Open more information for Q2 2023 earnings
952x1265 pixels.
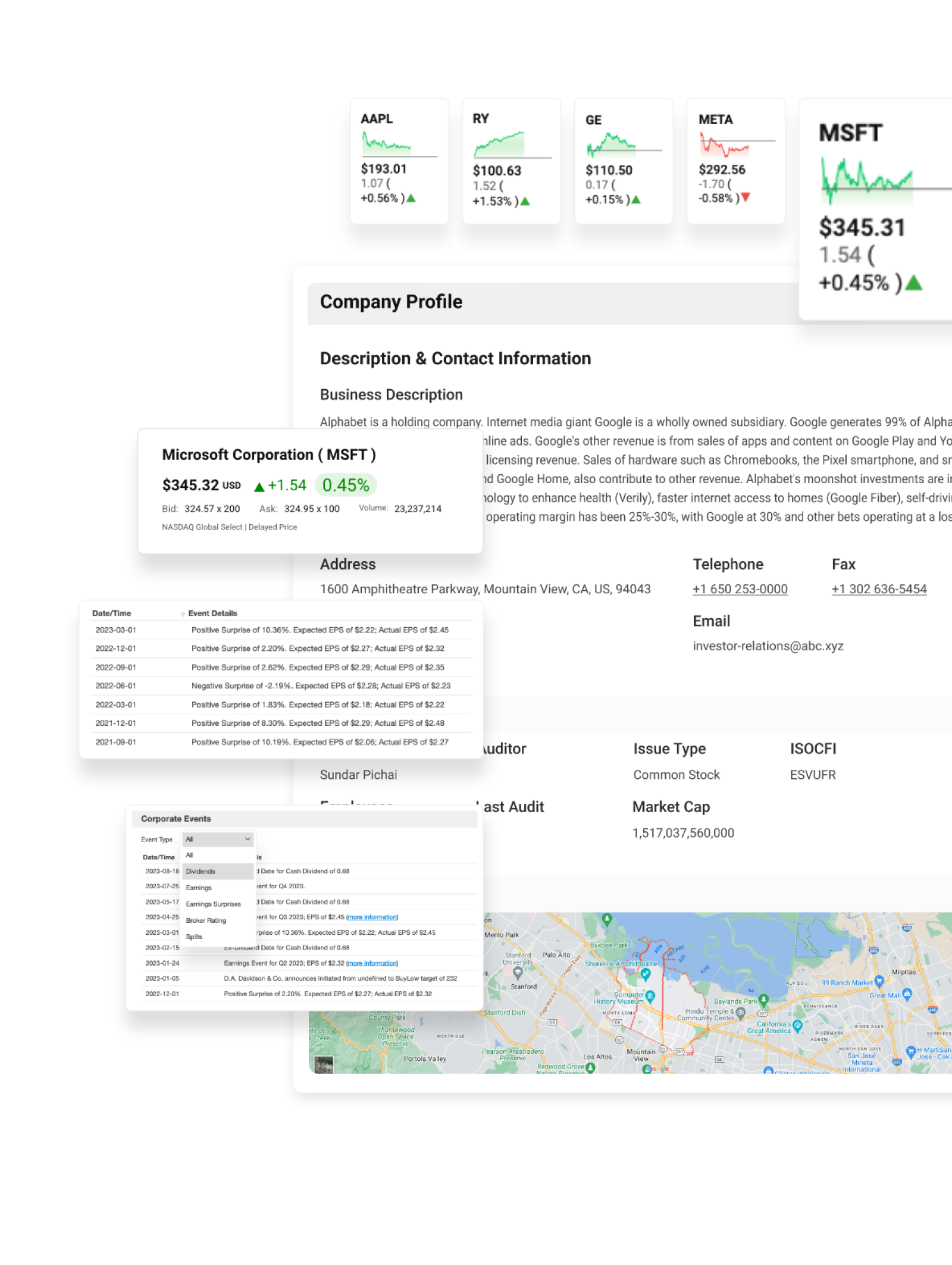(x=372, y=963)
